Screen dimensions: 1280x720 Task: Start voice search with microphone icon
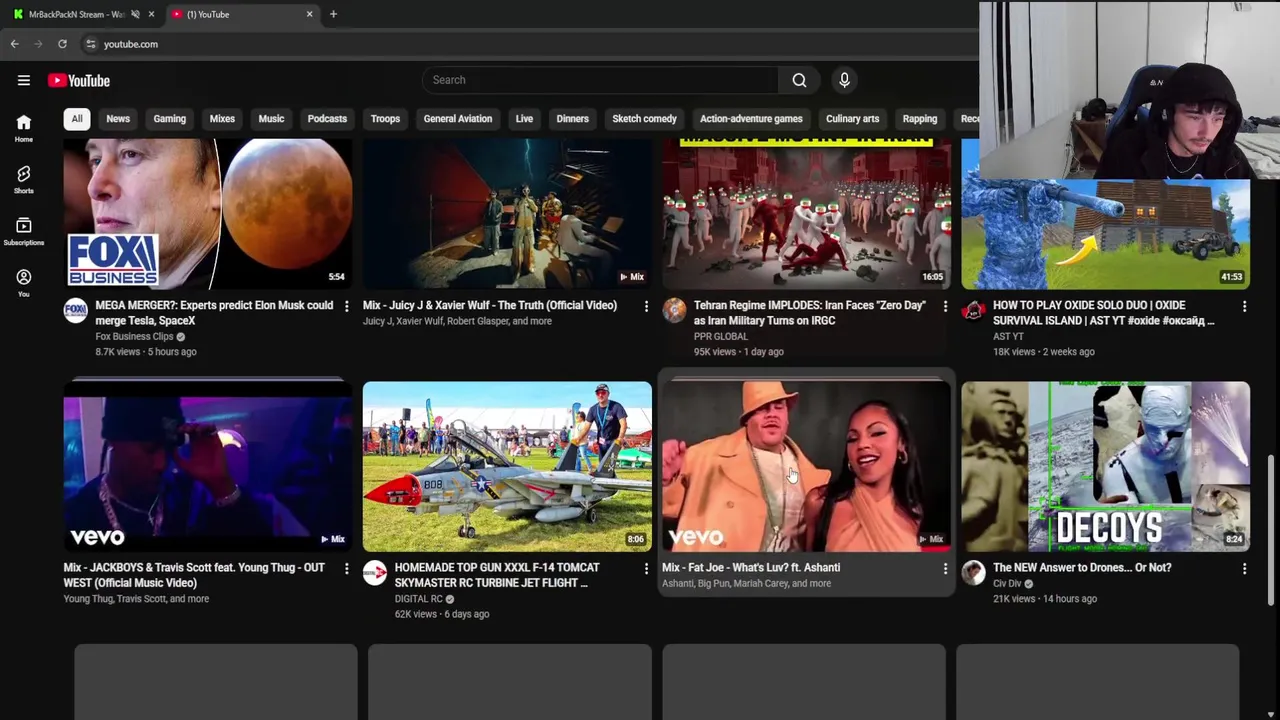[x=844, y=80]
